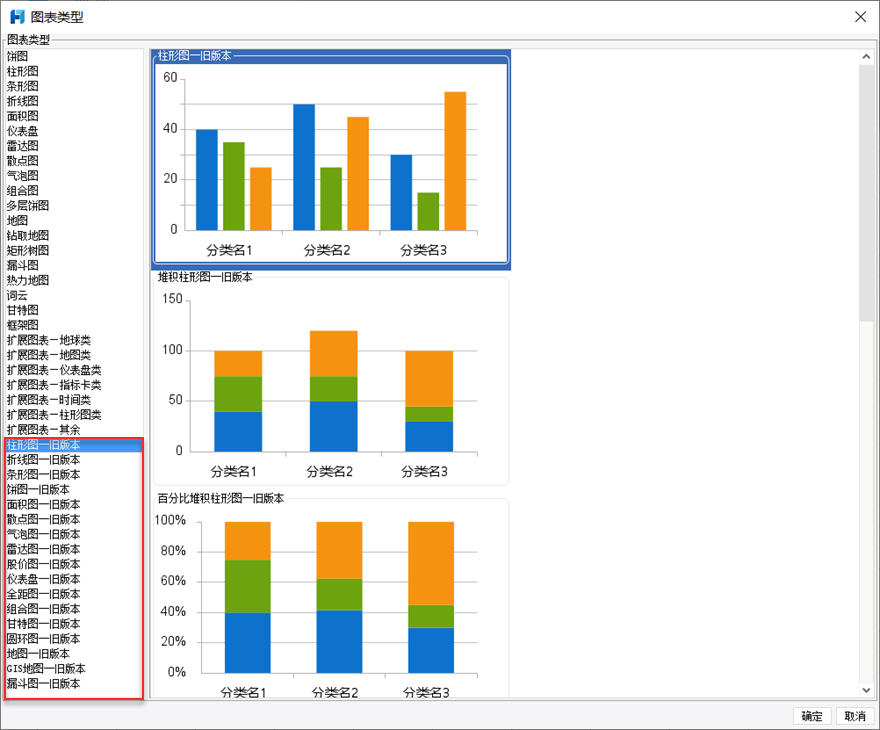Pick the 柱形图一旧版本 preview thumbnail
880x730 pixels.
pos(331,159)
